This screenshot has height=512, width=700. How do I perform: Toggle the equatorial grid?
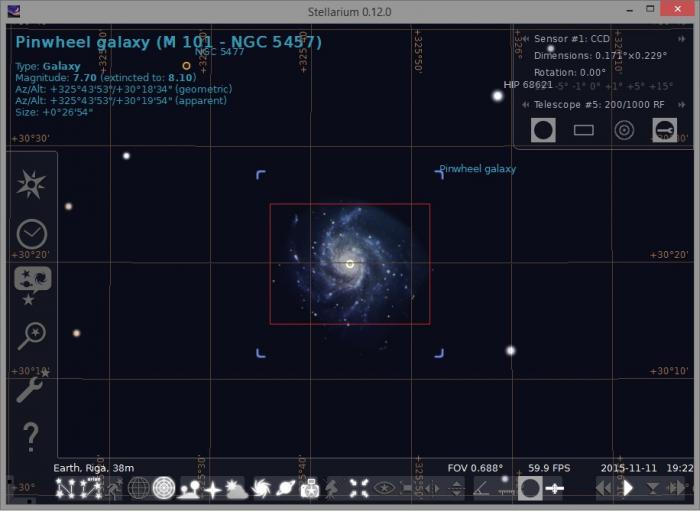(x=138, y=488)
